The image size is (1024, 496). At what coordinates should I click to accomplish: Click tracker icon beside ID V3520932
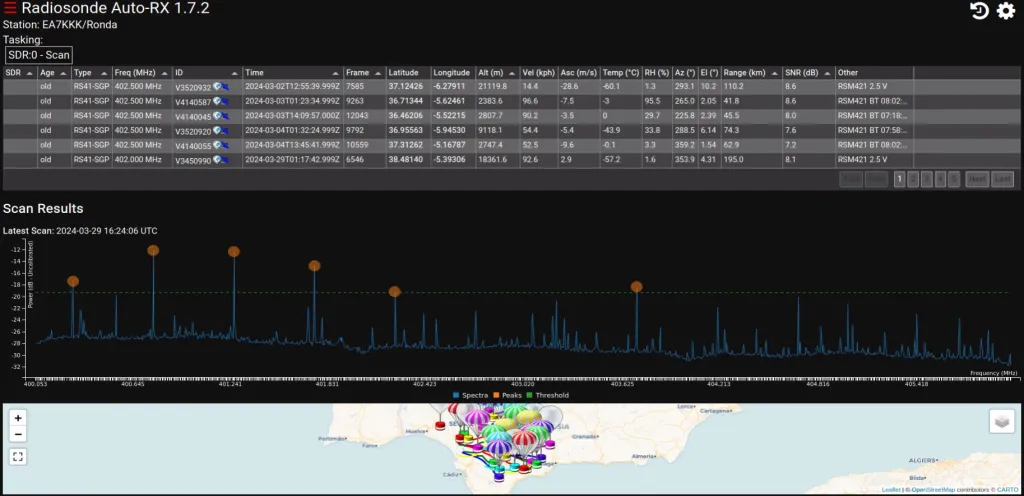221,86
